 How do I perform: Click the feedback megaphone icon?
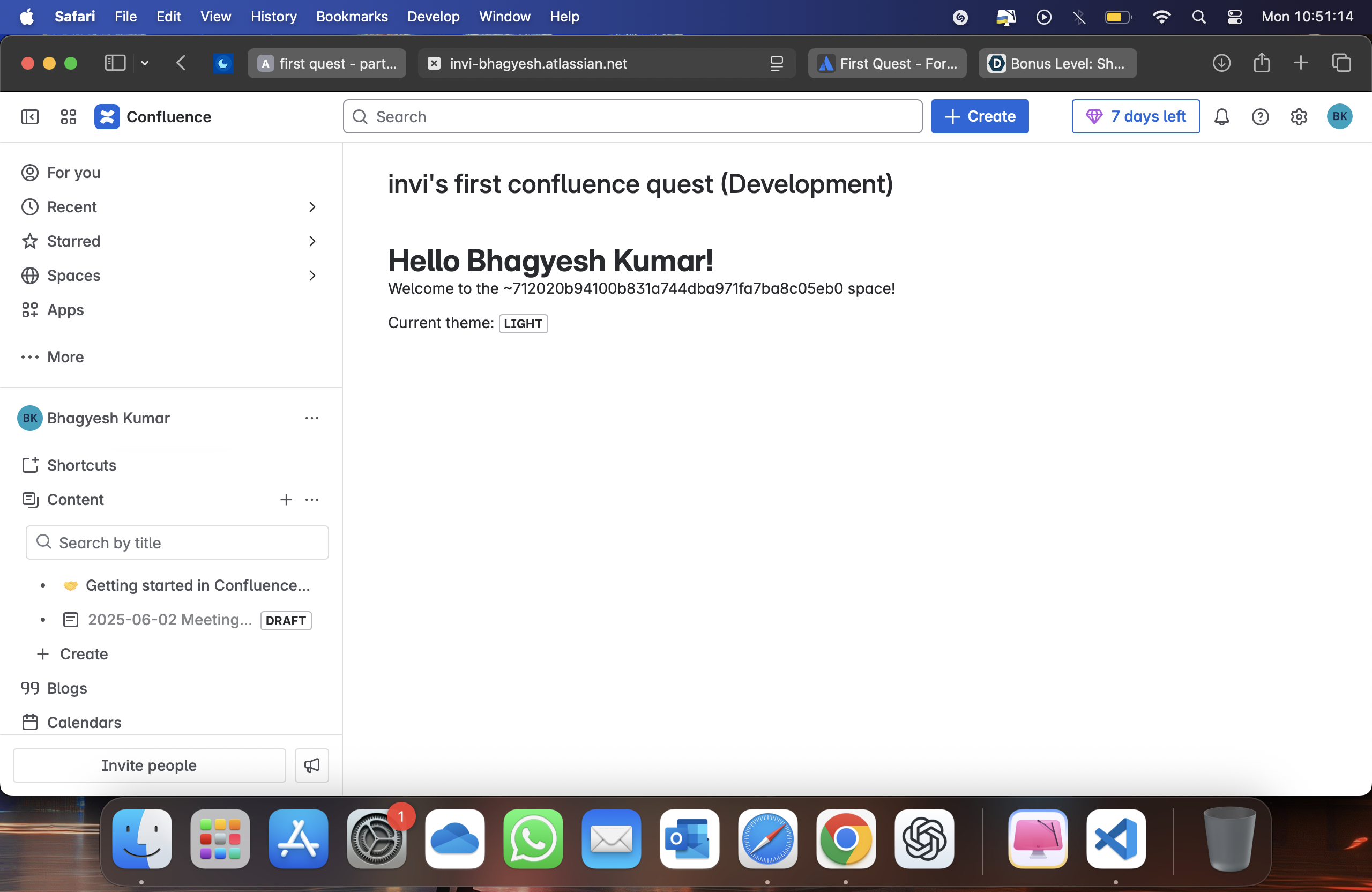click(311, 765)
